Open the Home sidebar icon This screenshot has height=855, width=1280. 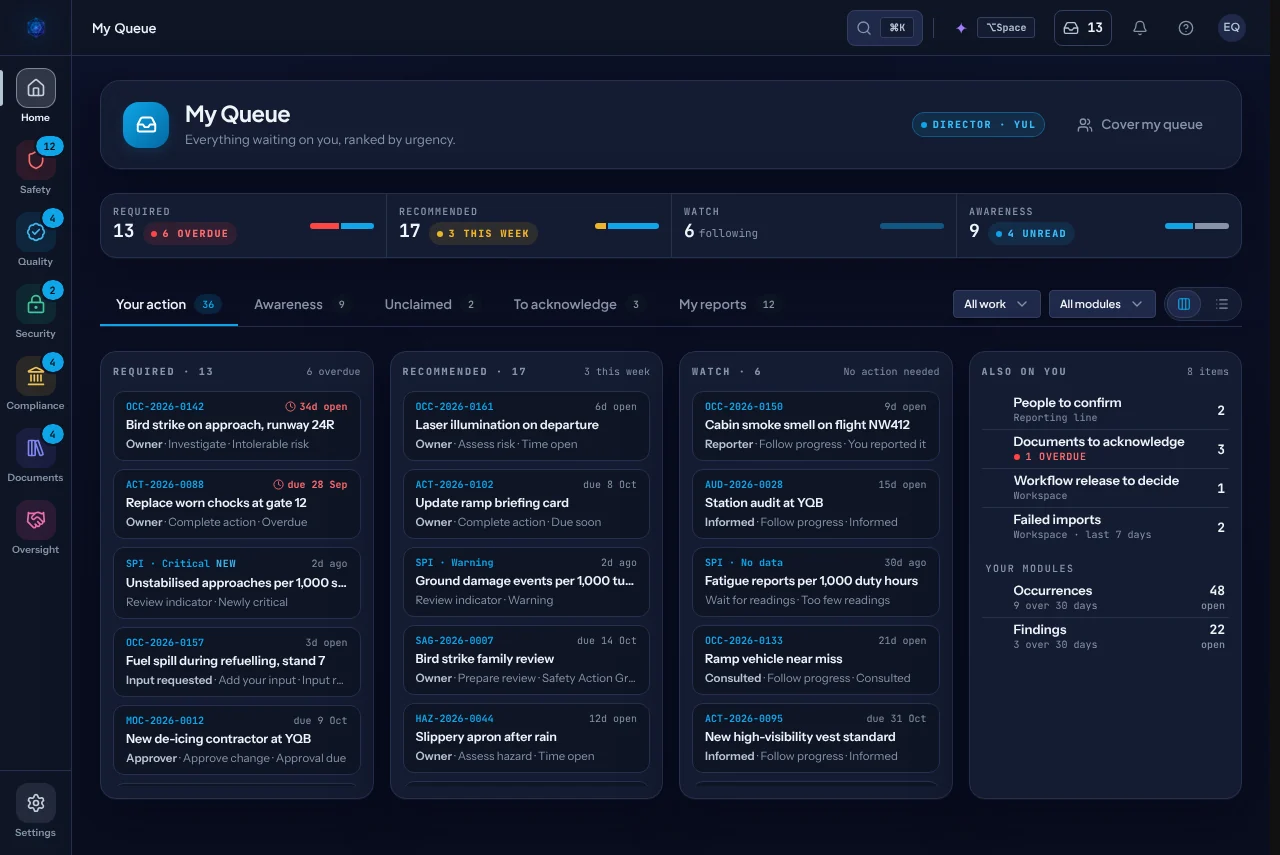point(36,88)
